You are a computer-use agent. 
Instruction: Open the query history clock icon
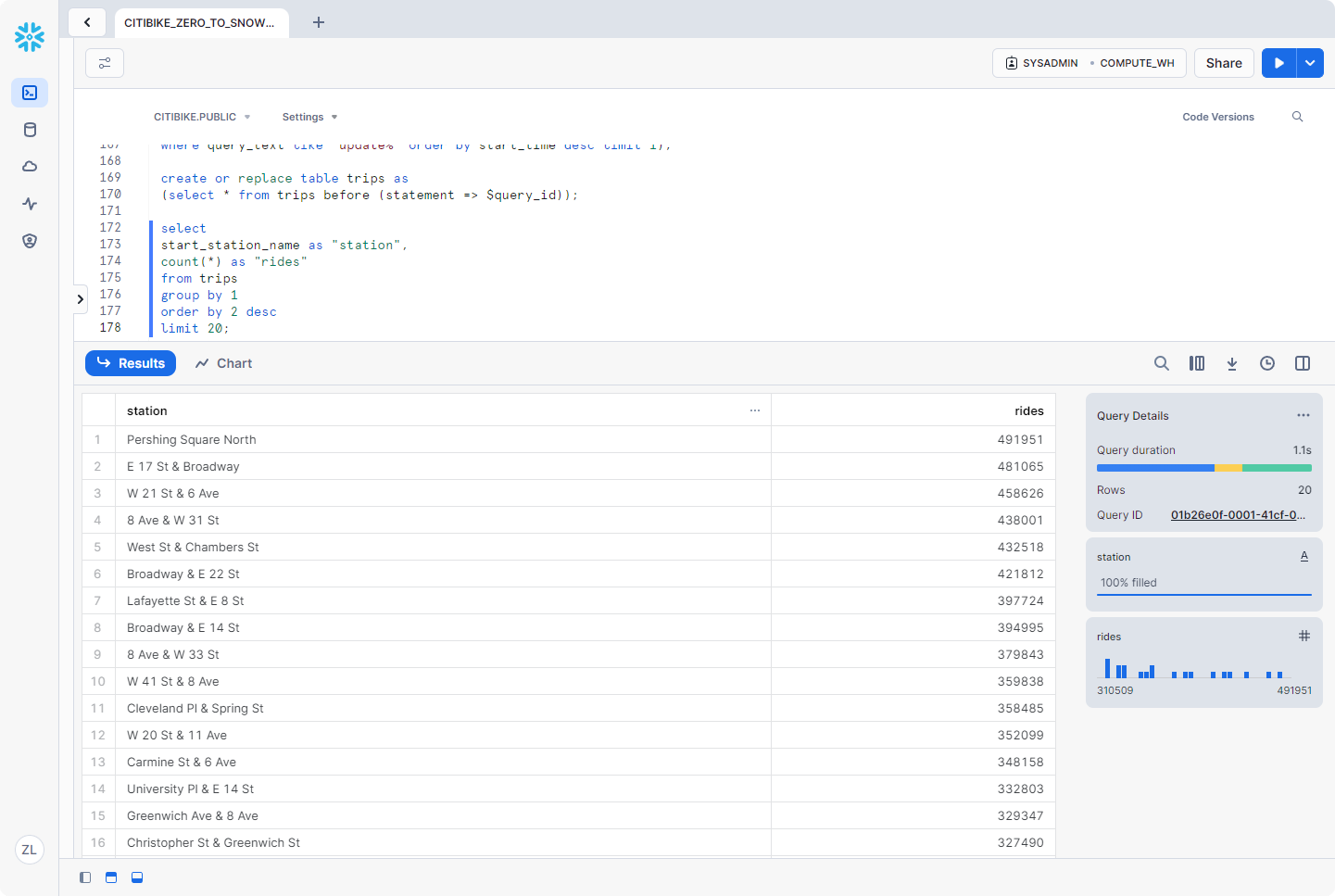click(x=1267, y=363)
